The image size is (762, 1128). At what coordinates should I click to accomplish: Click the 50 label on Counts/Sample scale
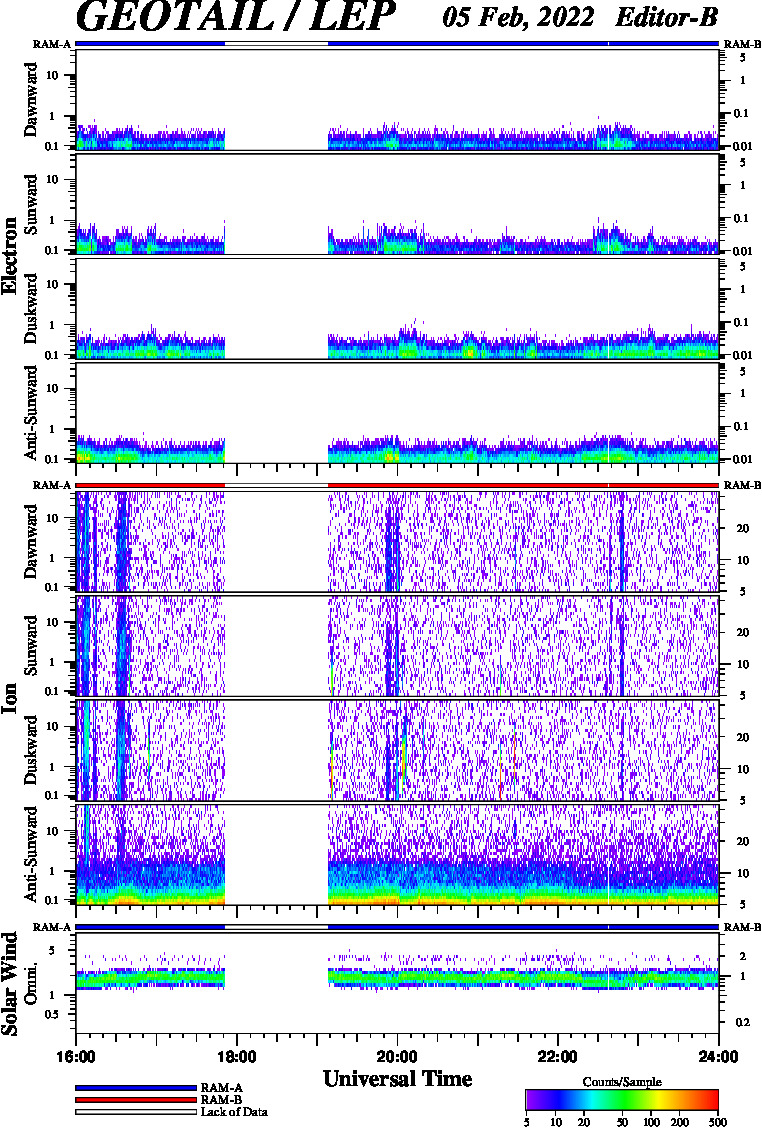click(x=622, y=1122)
